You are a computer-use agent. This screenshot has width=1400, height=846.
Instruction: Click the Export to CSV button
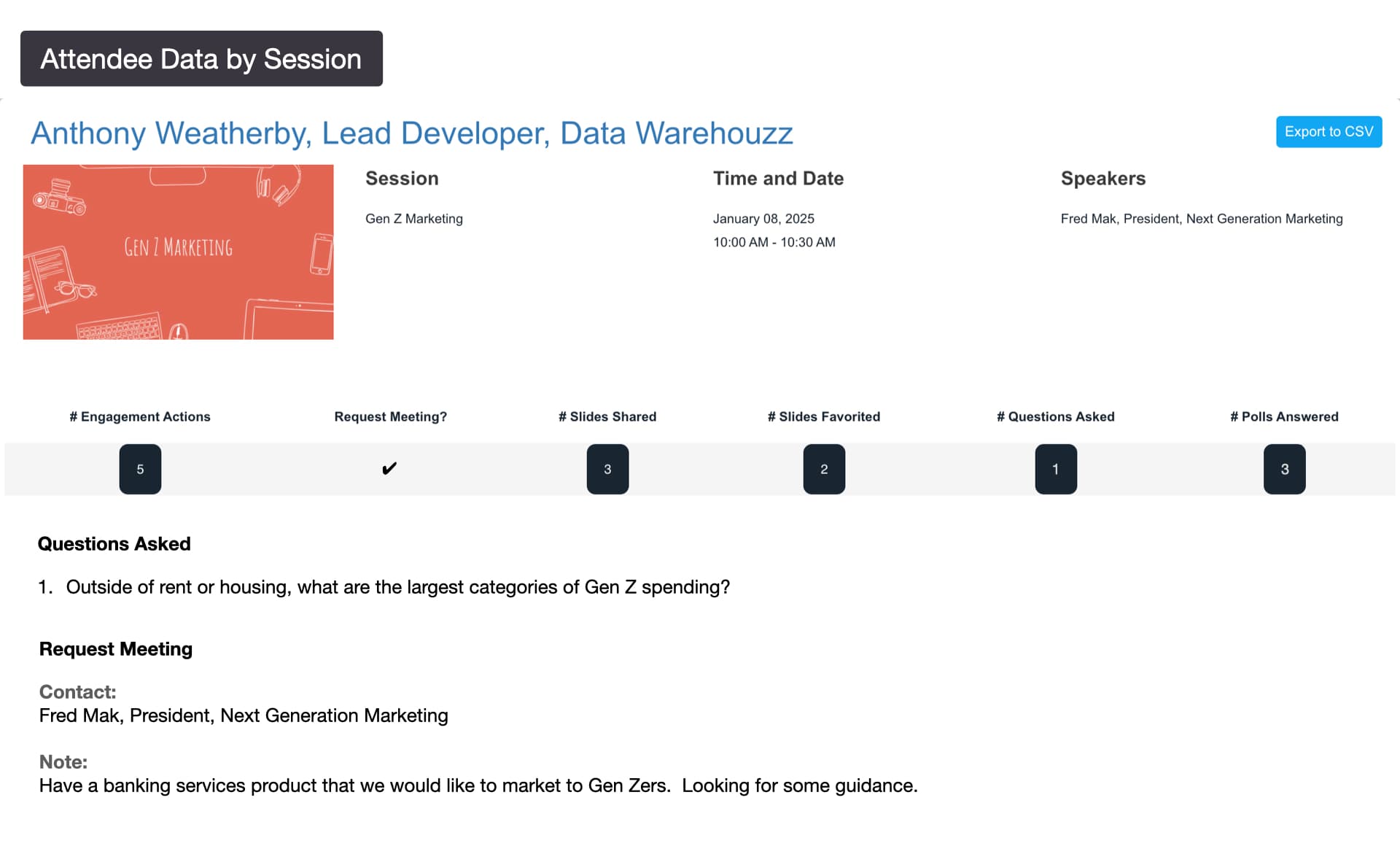pos(1328,132)
